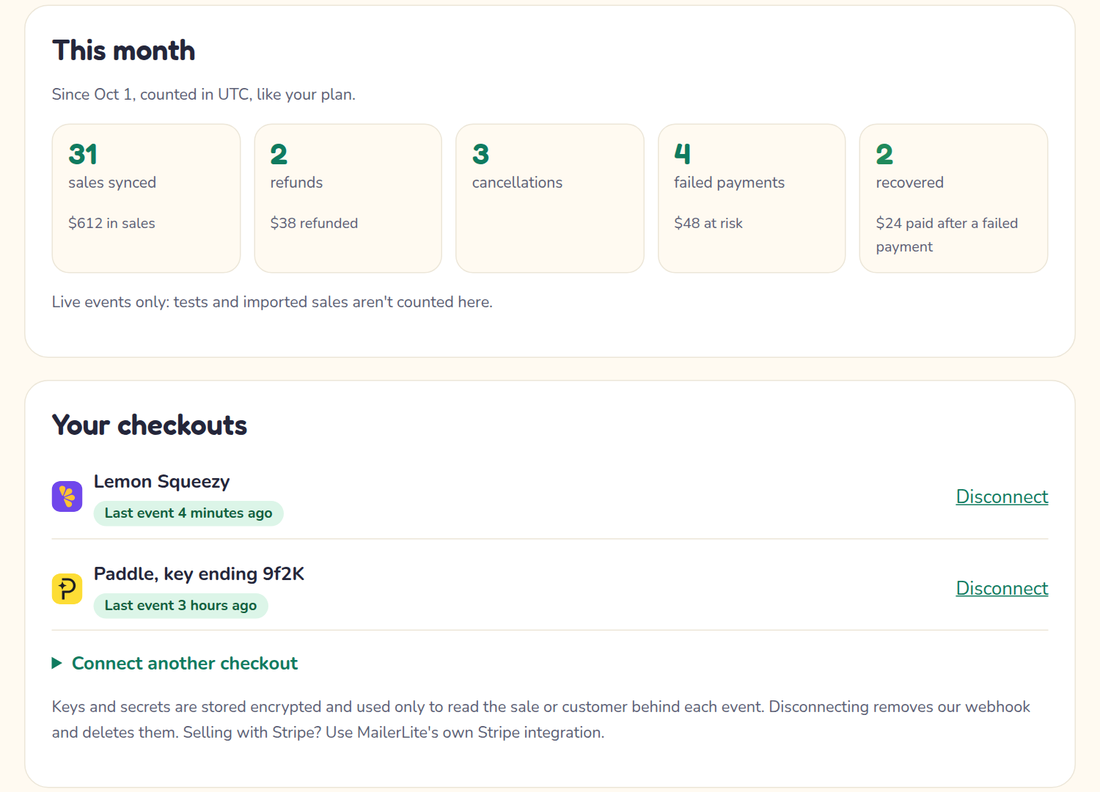The width and height of the screenshot is (1100, 792).
Task: Click the 'Live events only' note
Action: pos(272,302)
